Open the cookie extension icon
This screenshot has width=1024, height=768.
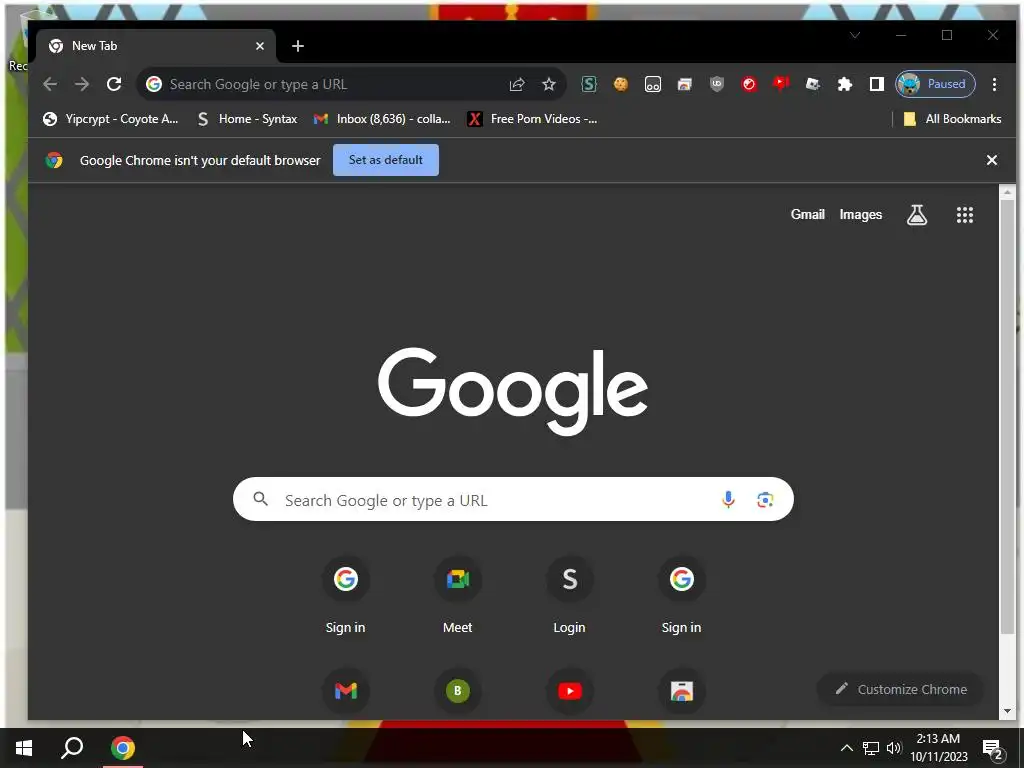(x=620, y=84)
